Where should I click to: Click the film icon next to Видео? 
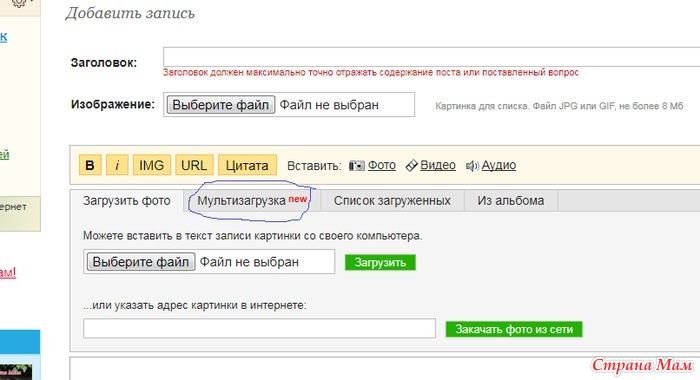412,166
